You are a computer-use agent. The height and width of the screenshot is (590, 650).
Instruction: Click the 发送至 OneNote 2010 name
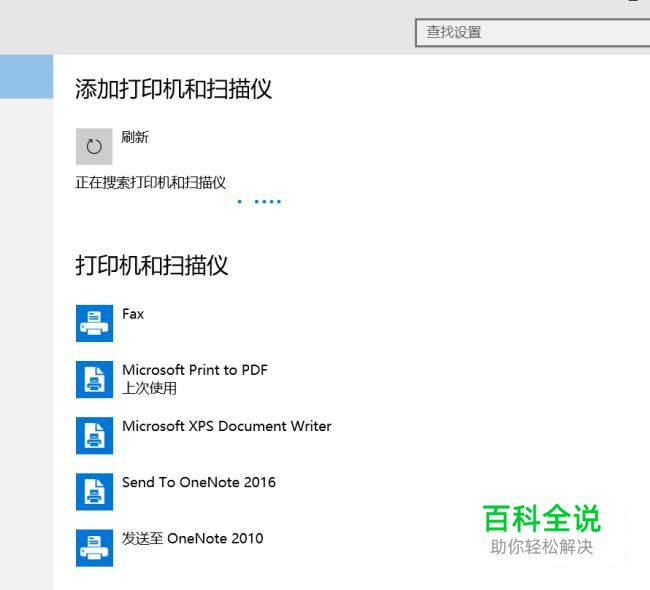(x=193, y=538)
